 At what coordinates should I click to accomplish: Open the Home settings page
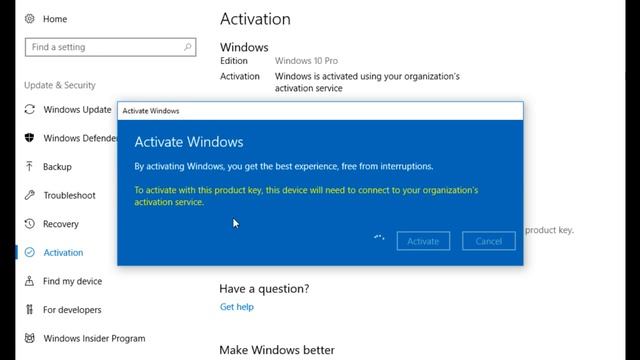point(55,19)
